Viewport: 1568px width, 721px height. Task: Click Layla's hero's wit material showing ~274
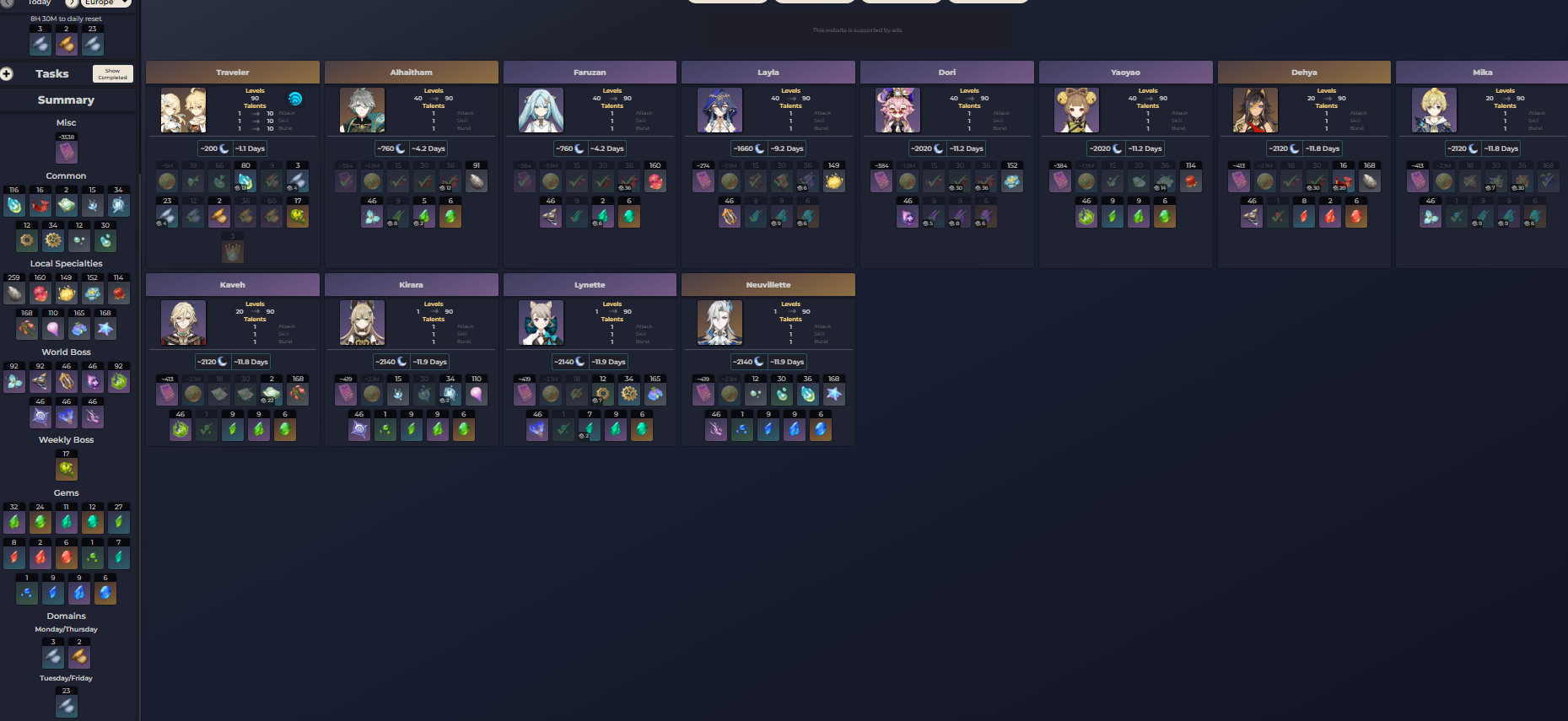(703, 177)
